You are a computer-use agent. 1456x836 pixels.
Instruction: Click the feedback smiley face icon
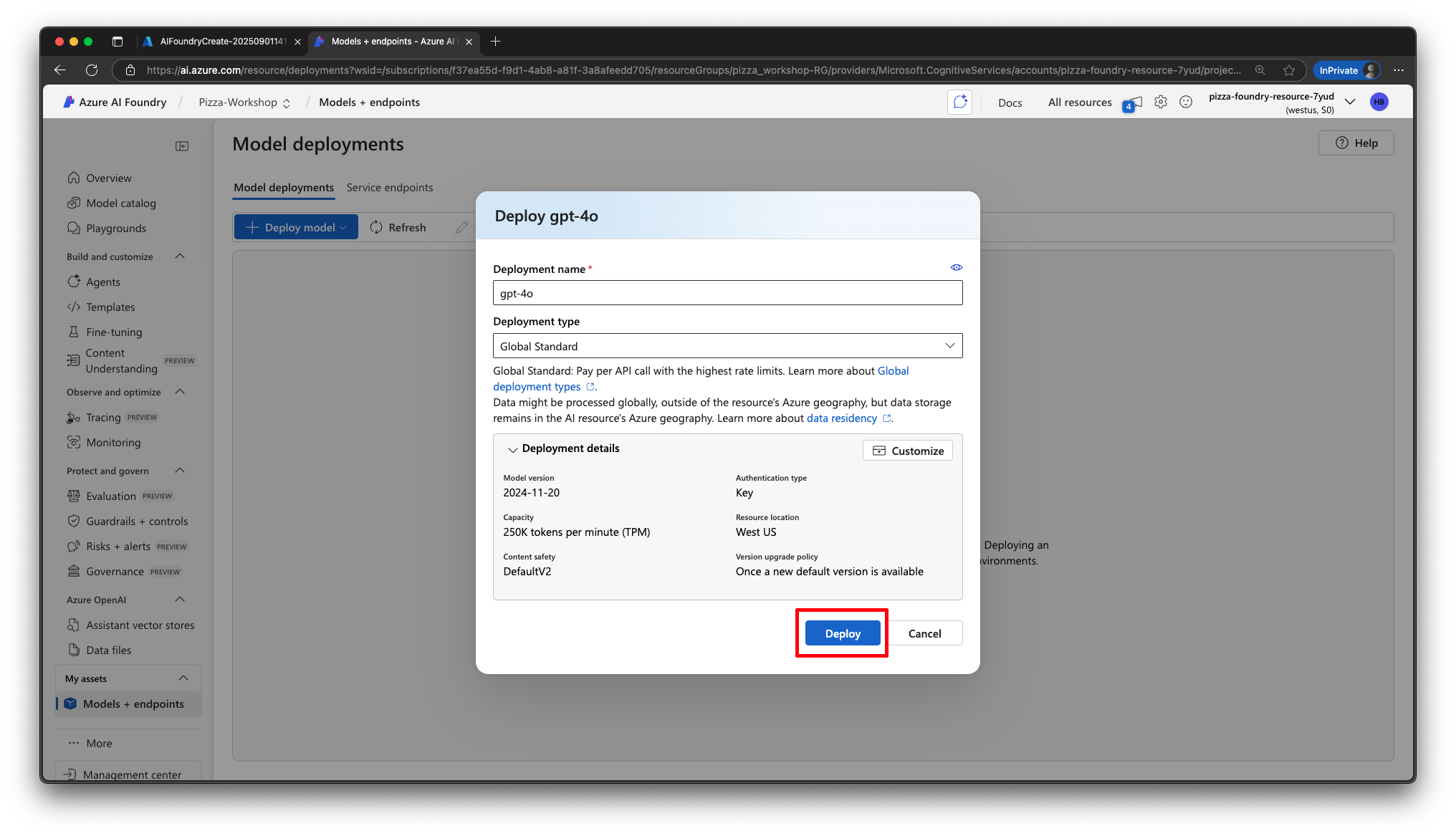pyautogui.click(x=1186, y=102)
